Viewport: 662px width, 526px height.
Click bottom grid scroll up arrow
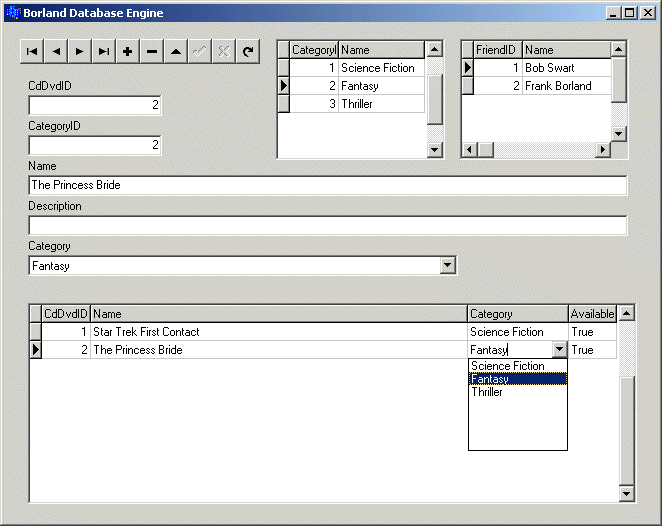627,313
